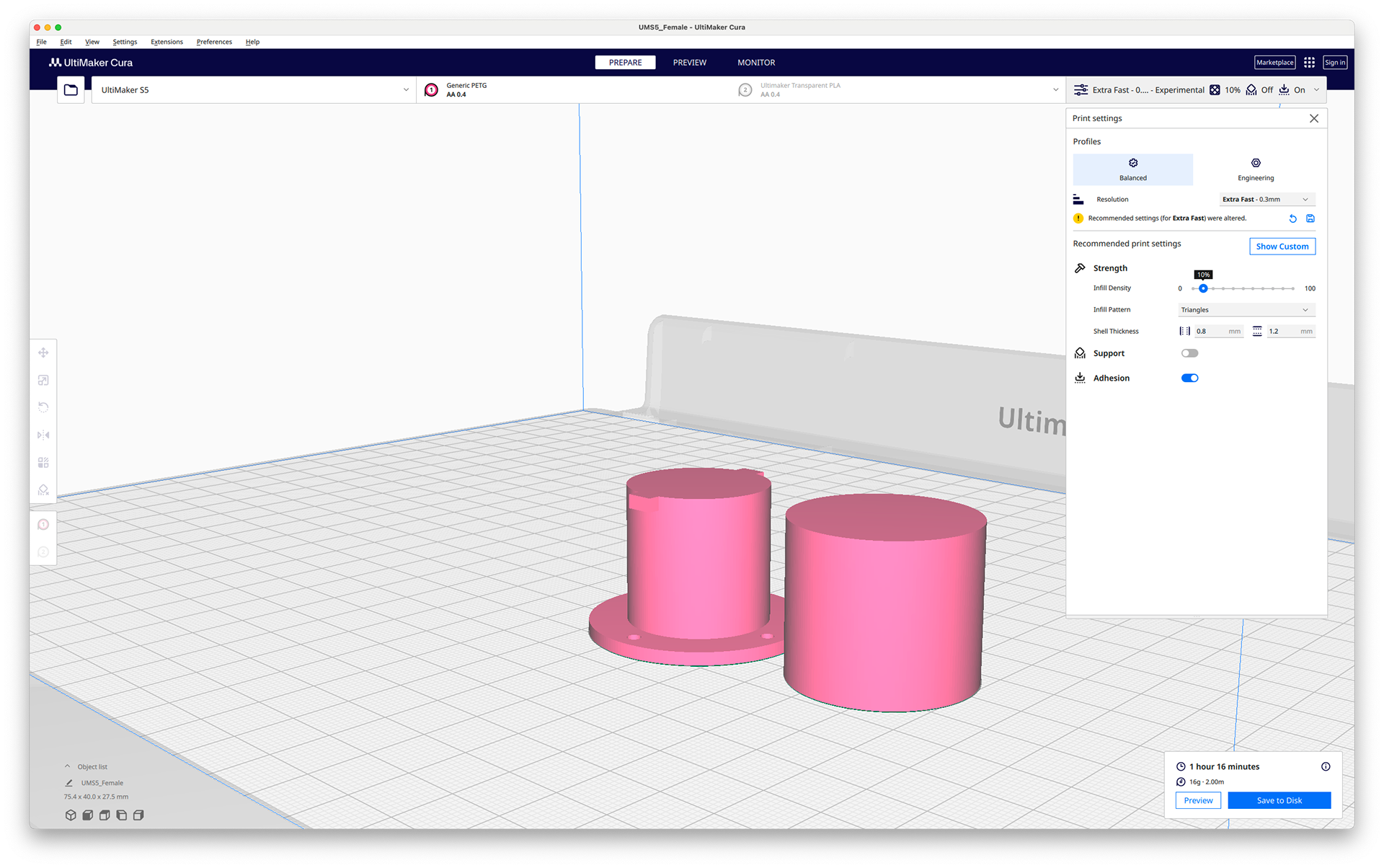
Task: Click yellow warning icon about altered settings
Action: (1078, 218)
